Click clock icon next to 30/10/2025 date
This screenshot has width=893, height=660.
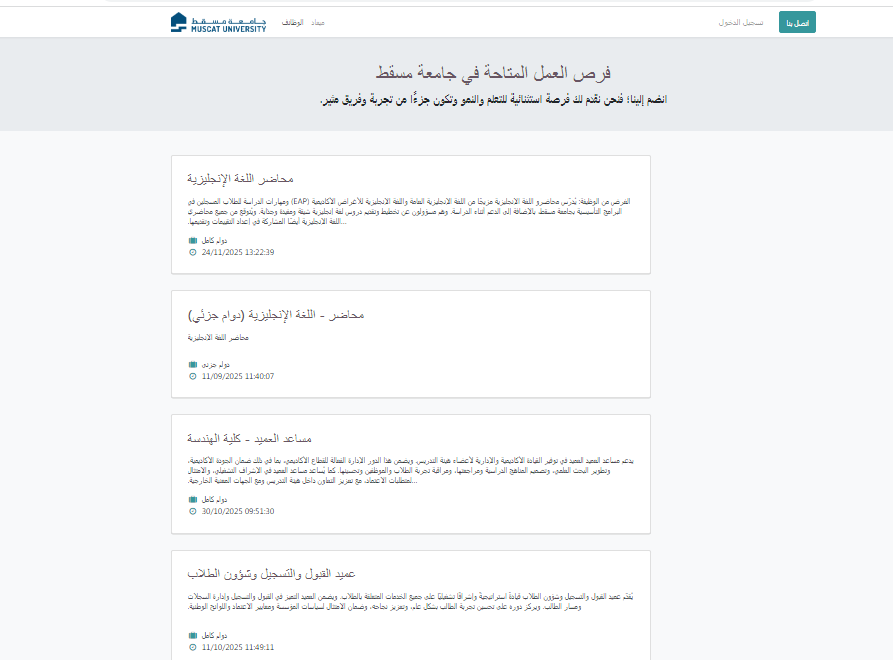[x=193, y=511]
